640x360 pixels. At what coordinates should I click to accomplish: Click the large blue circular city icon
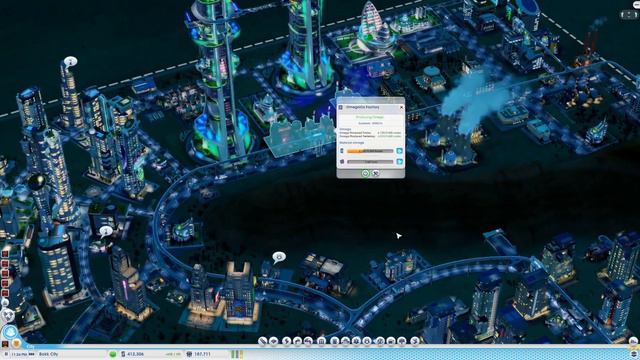tap(11, 332)
